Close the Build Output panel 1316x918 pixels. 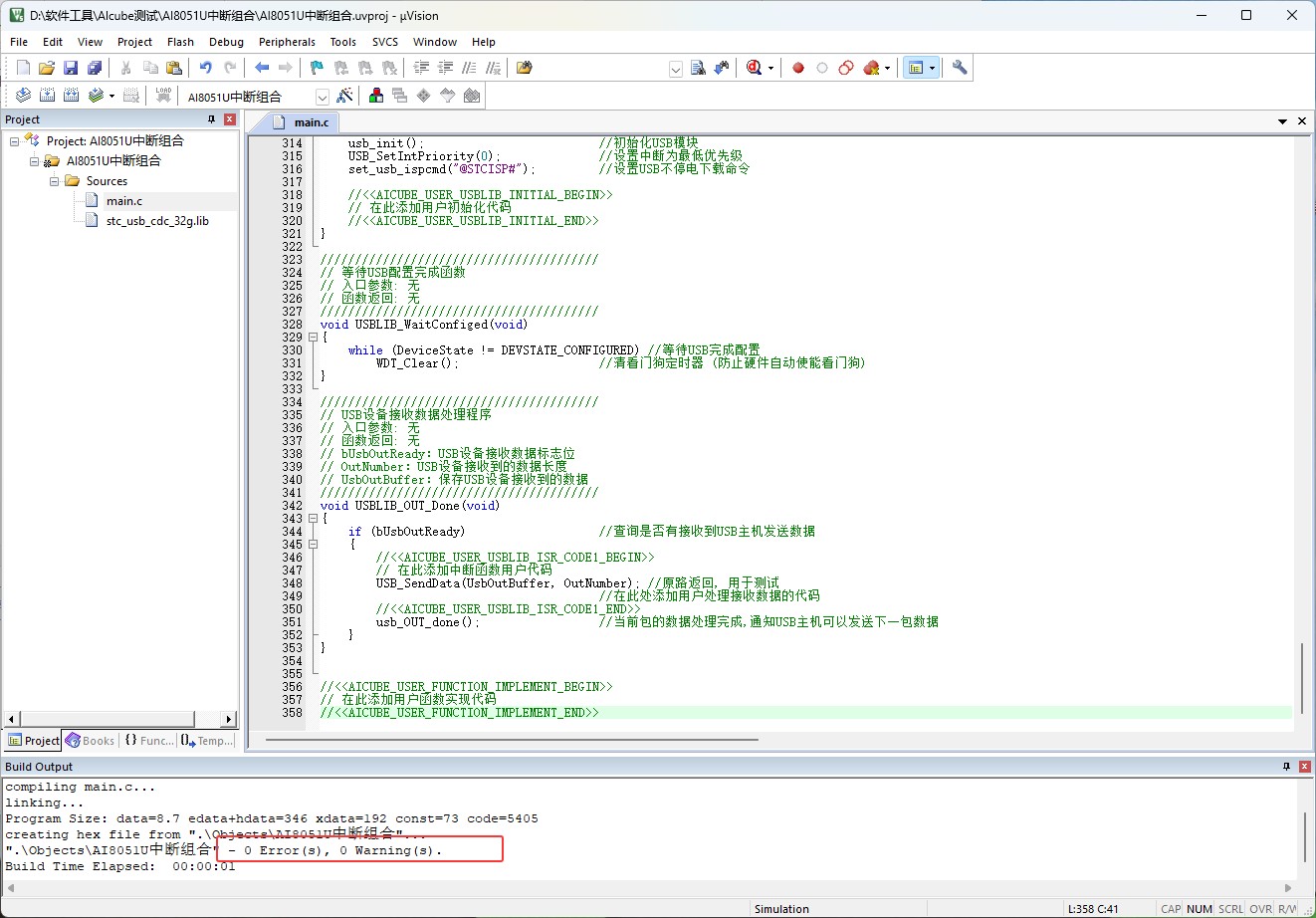point(1305,767)
